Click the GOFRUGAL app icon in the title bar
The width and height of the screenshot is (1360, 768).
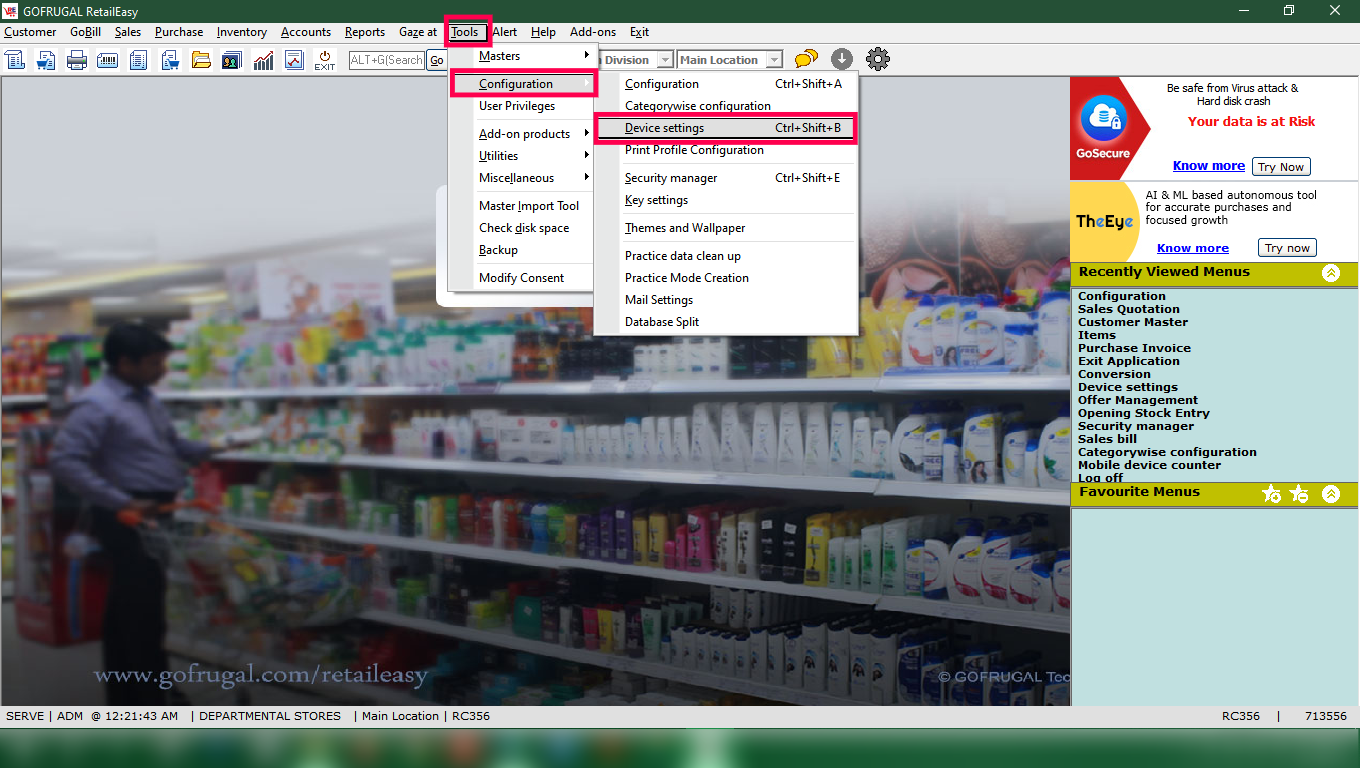pyautogui.click(x=11, y=11)
